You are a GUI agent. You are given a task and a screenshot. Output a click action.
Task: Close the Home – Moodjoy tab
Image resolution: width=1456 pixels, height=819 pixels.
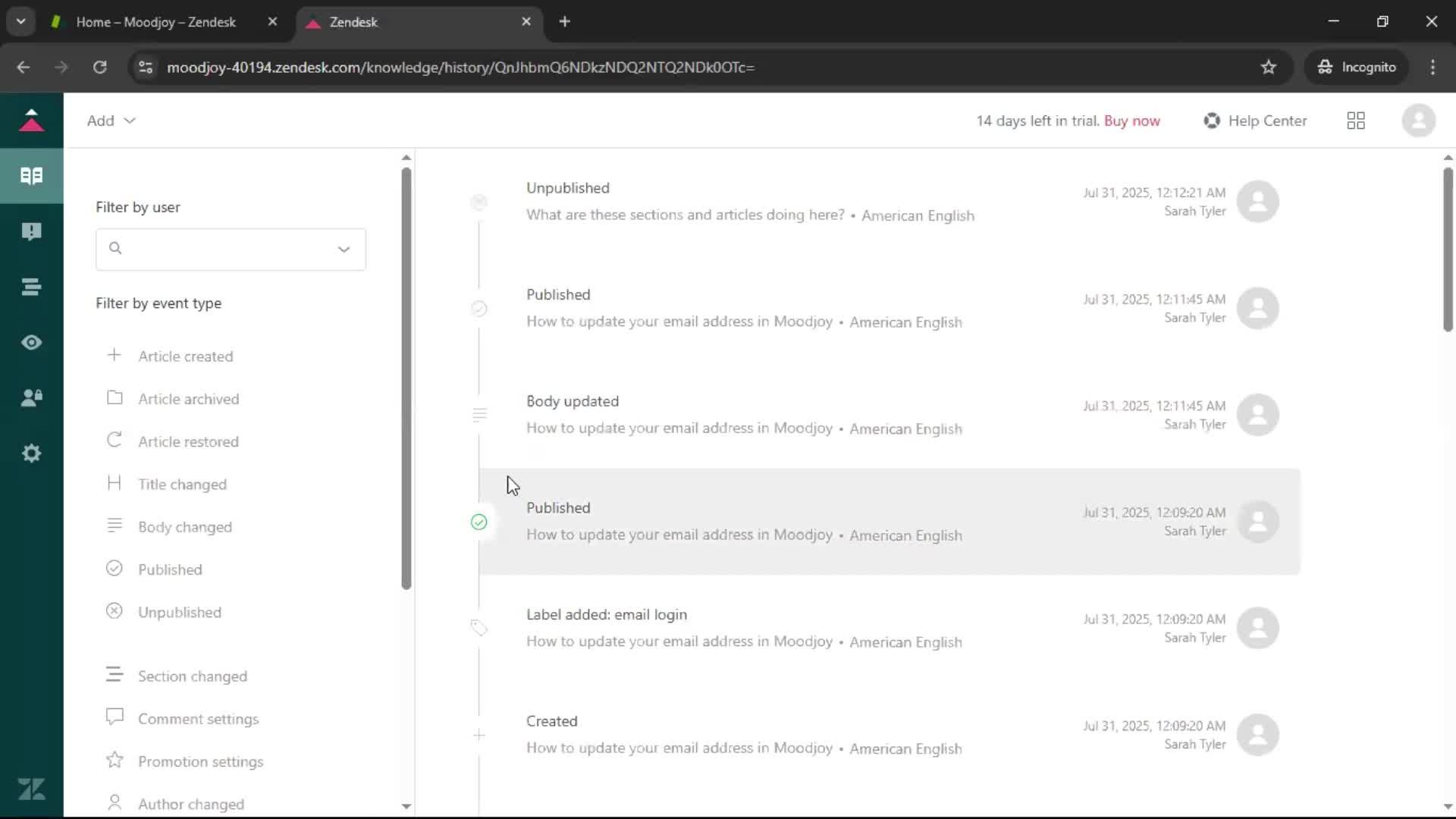click(x=272, y=22)
